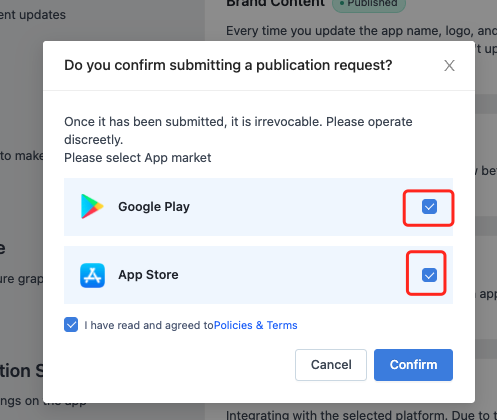
Task: Cancel the publication request
Action: pyautogui.click(x=331, y=365)
